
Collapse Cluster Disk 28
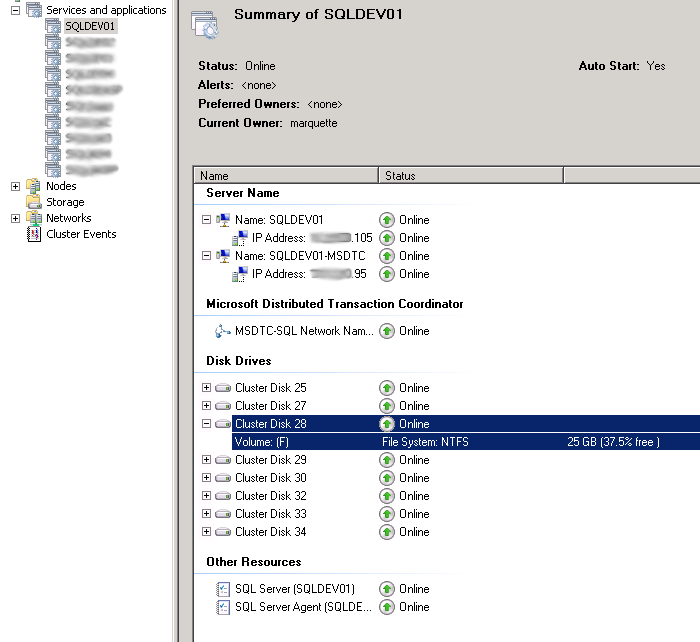[206, 424]
